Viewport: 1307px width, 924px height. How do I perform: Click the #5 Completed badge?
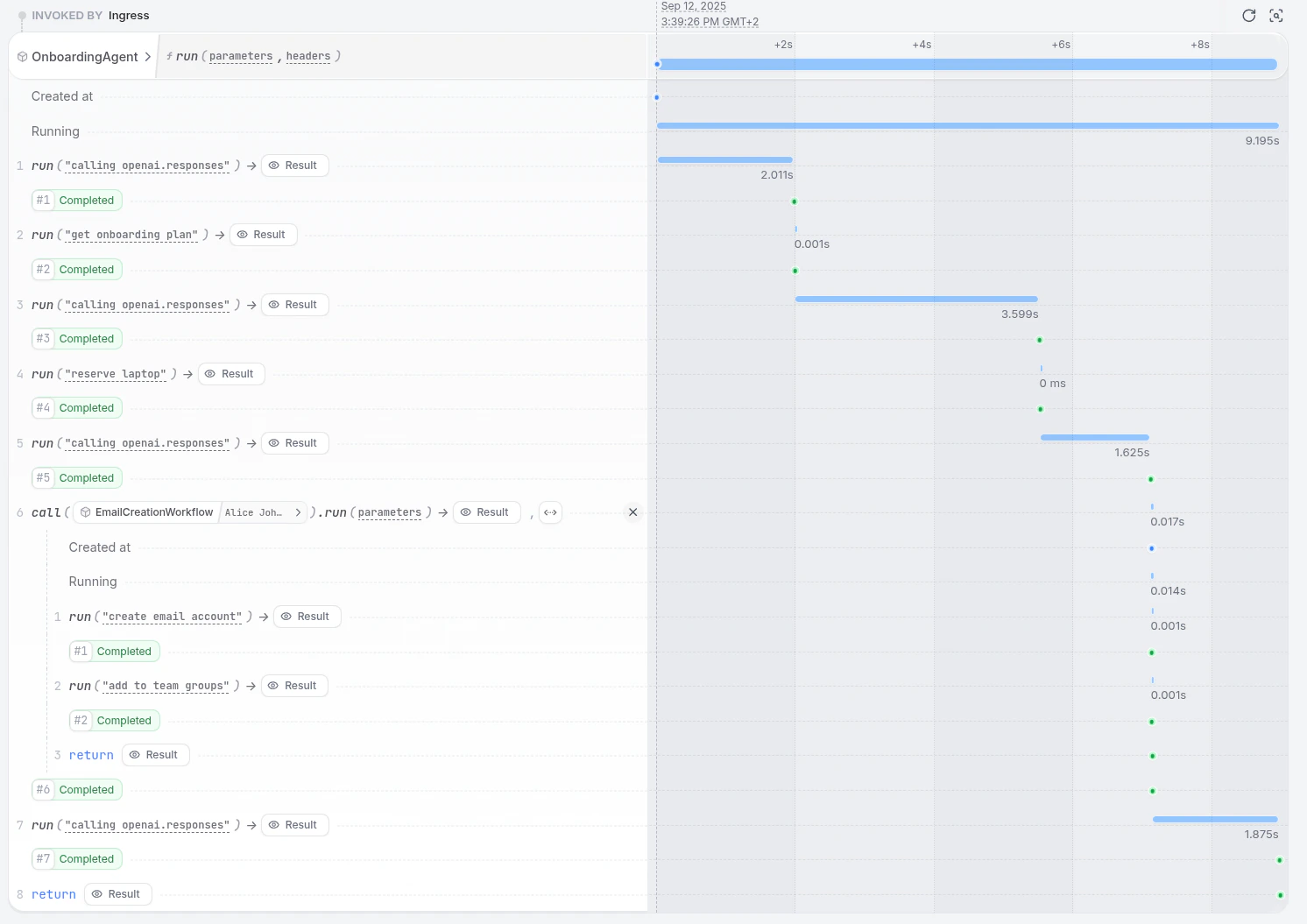[x=77, y=478]
